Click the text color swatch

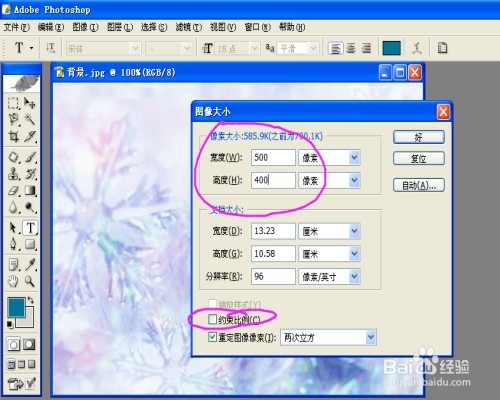[392, 48]
